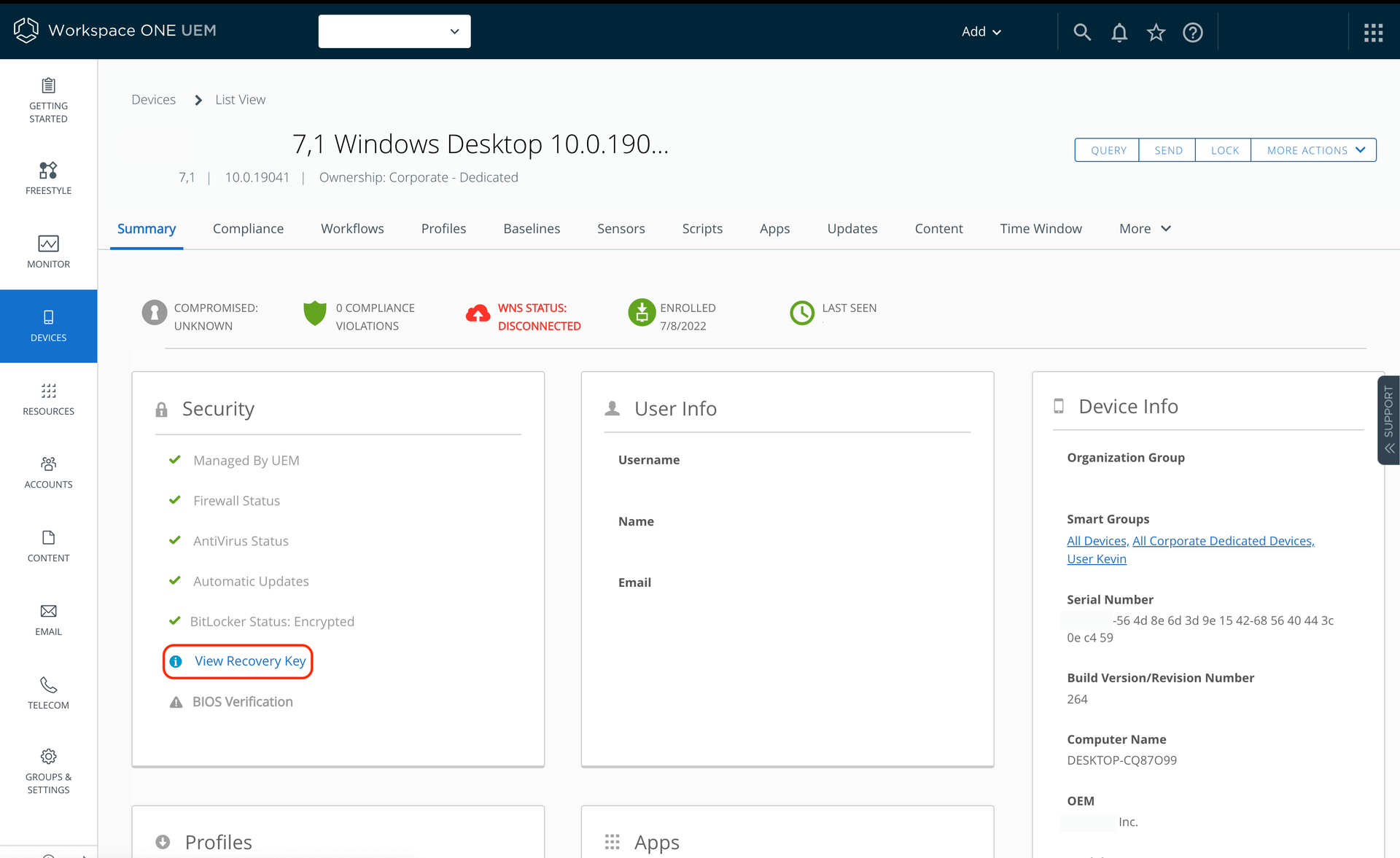This screenshot has height=858, width=1400.
Task: Switch to the Profiles tab
Action: click(x=443, y=229)
